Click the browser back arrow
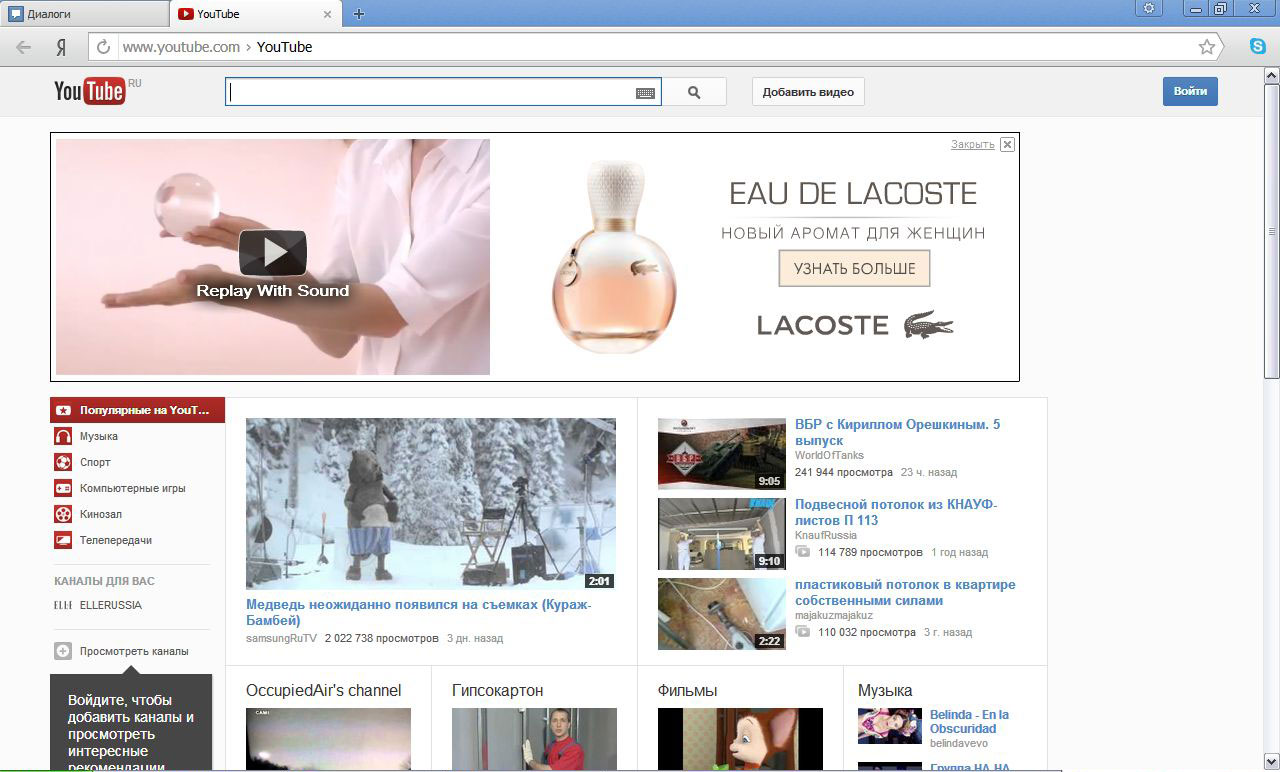Screen dimensions: 1280x772 click(23, 47)
